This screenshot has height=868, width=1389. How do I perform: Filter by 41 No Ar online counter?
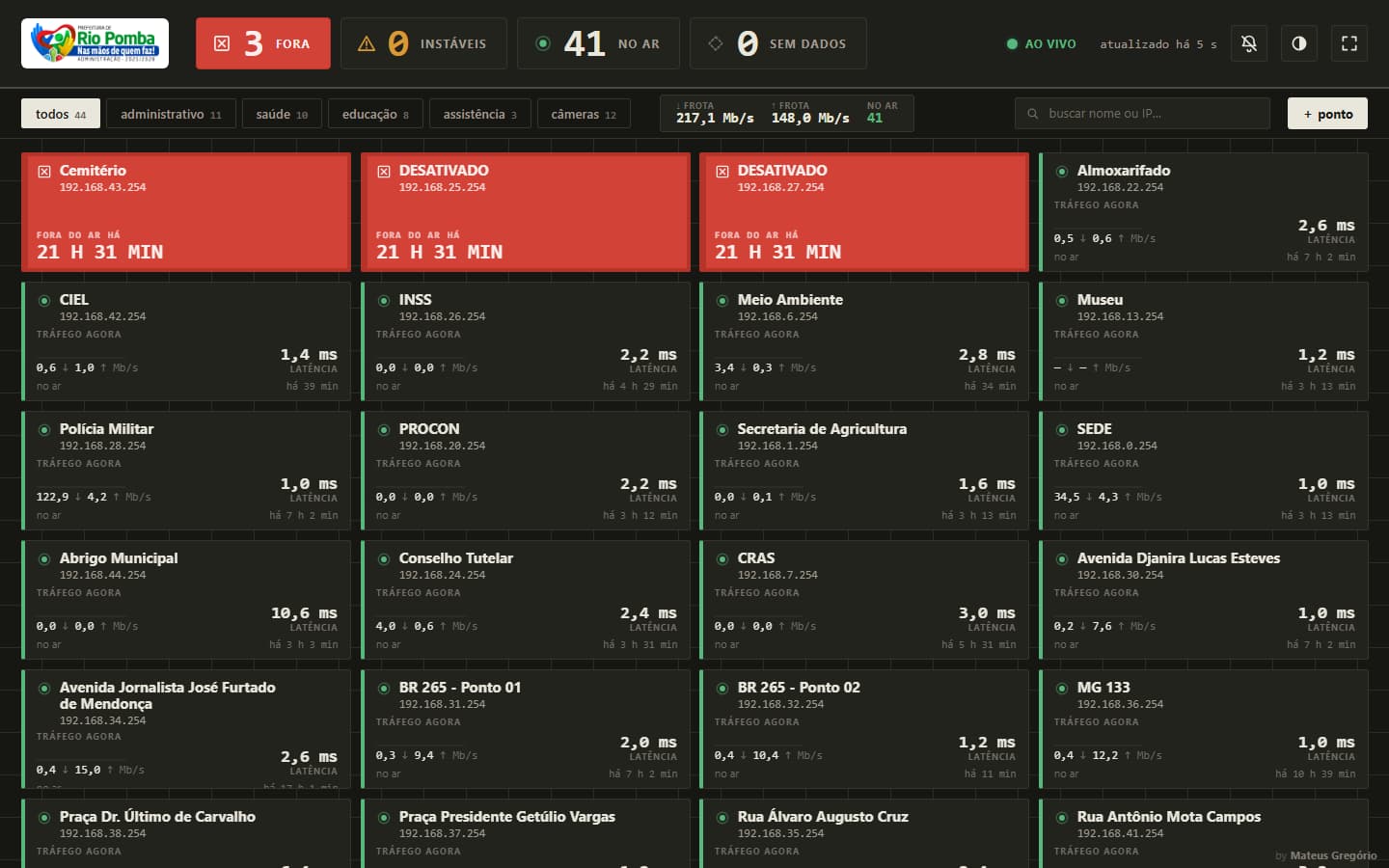(598, 43)
